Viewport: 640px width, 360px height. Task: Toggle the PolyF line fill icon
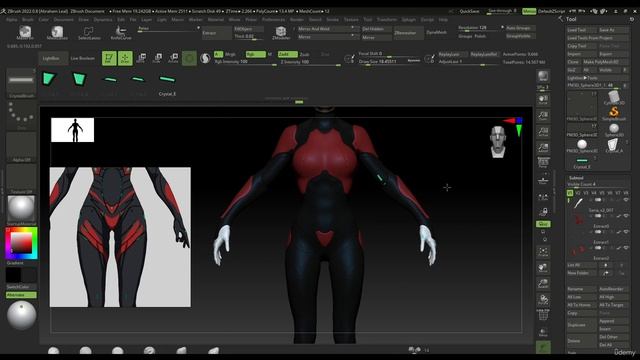point(543,315)
